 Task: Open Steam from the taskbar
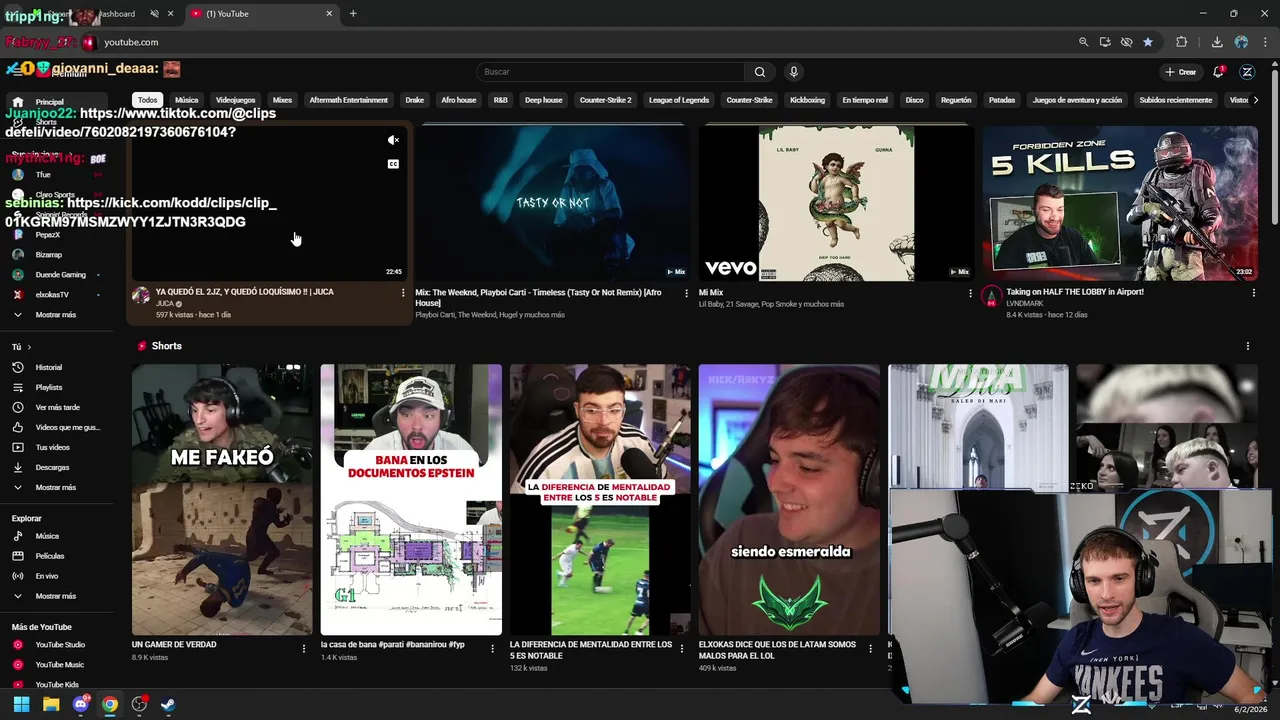click(168, 705)
